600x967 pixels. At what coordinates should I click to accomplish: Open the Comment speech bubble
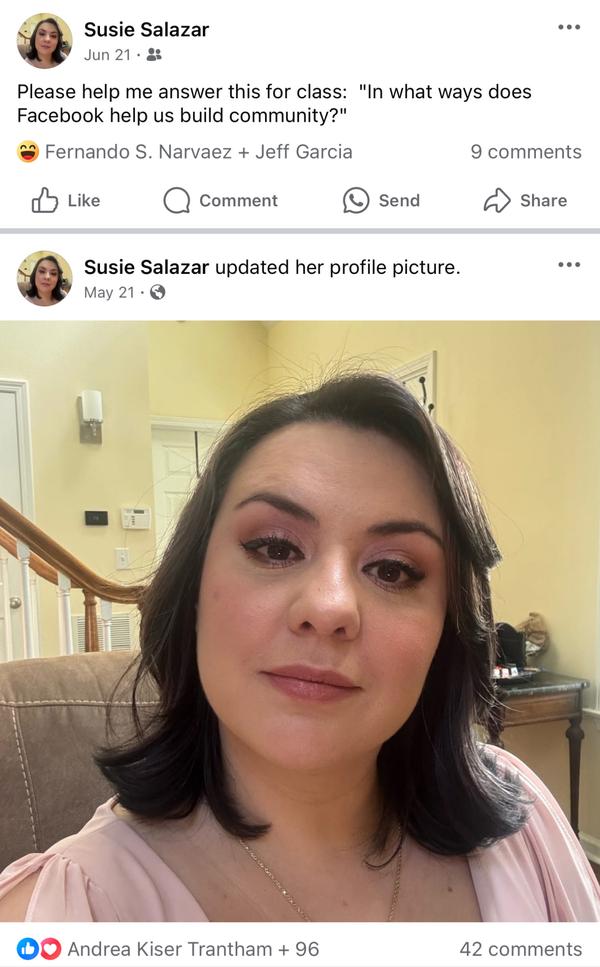coord(176,200)
